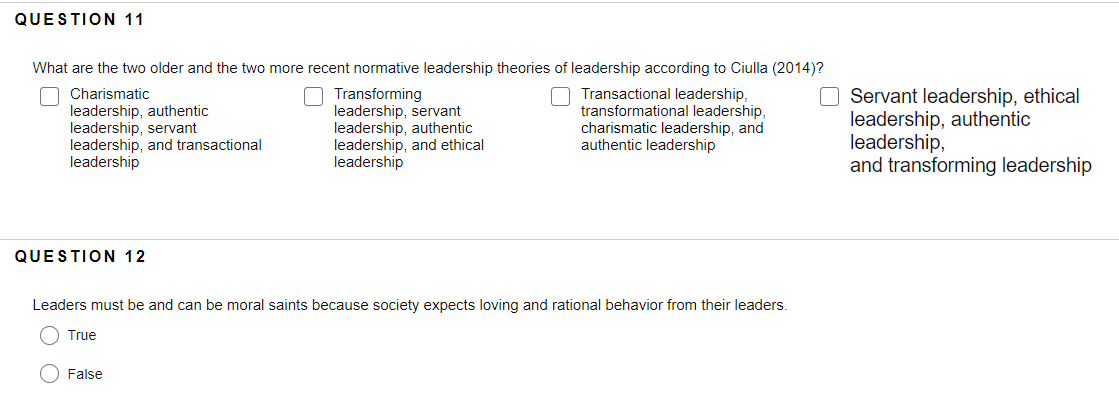This screenshot has width=1119, height=412.
Task: Click the answer text starting with 'Transforming leadership, servant'
Action: coord(409,129)
